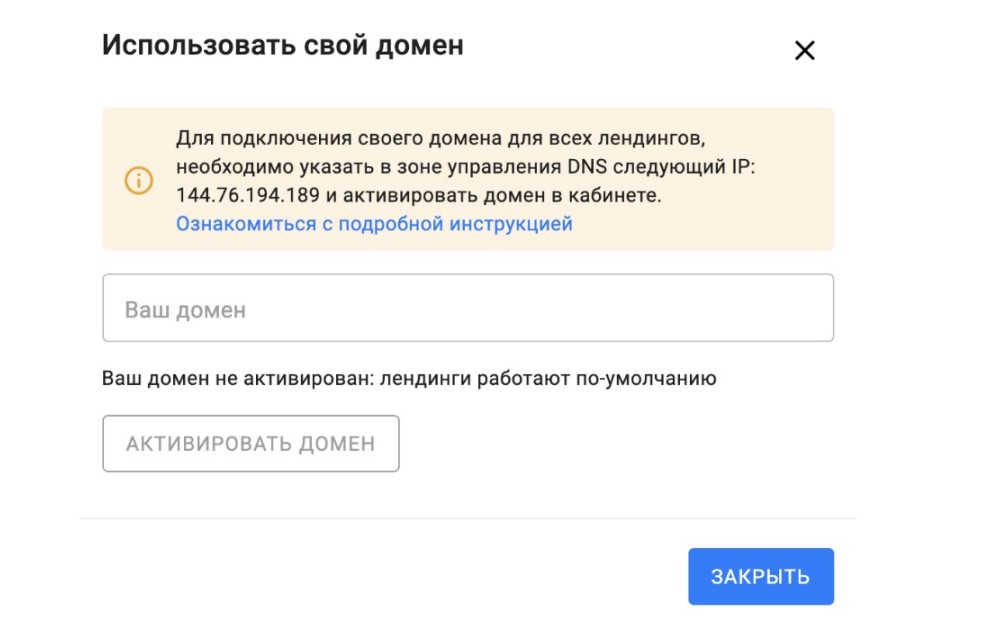Viewport: 984px width, 633px height.
Task: Open the link Ознакомиться с подробной инструкцией
Action: tap(374, 224)
